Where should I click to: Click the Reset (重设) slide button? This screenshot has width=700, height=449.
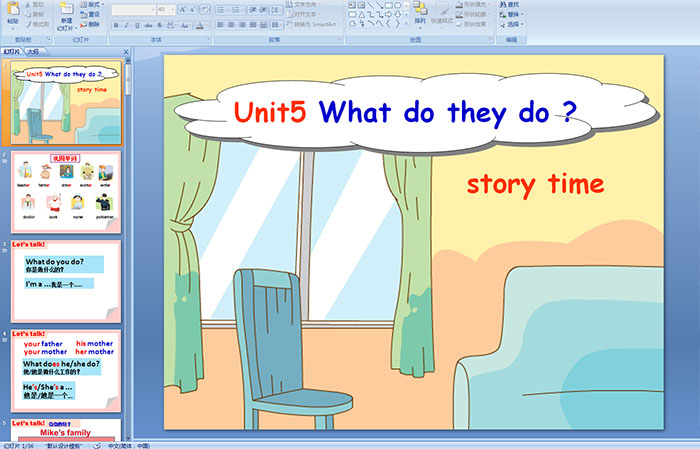[x=90, y=14]
